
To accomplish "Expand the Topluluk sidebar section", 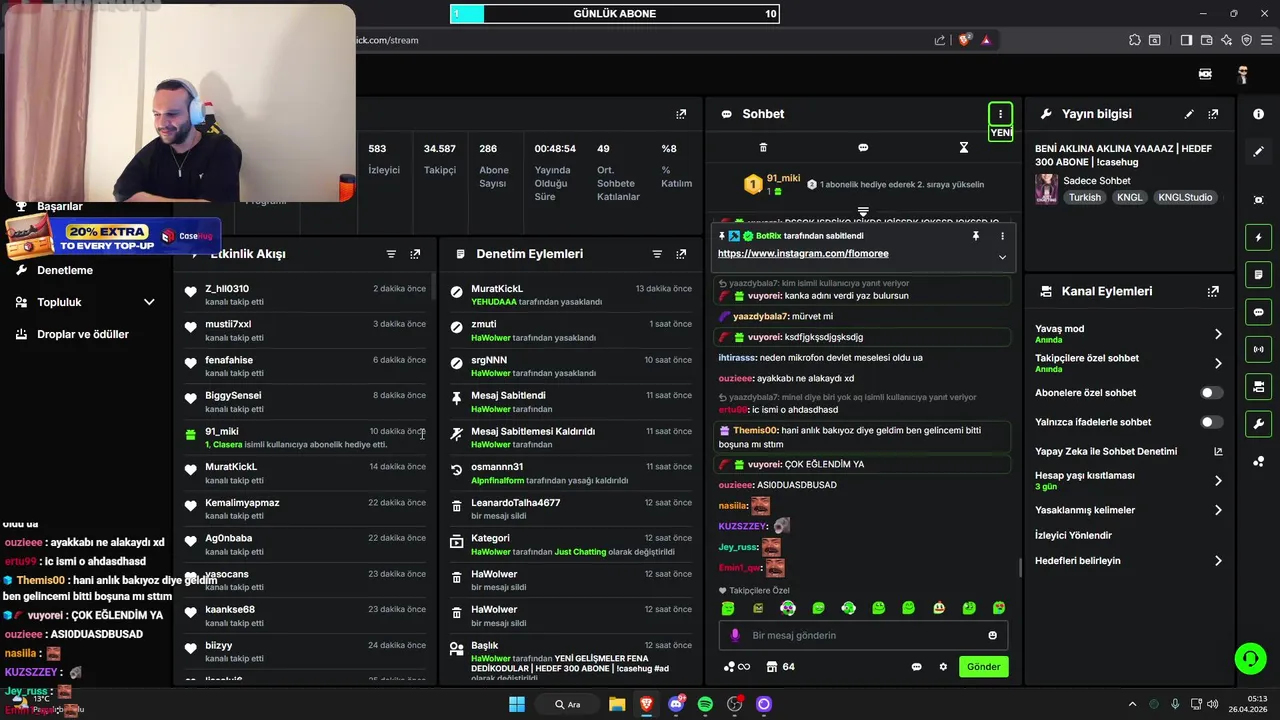I will [x=149, y=302].
